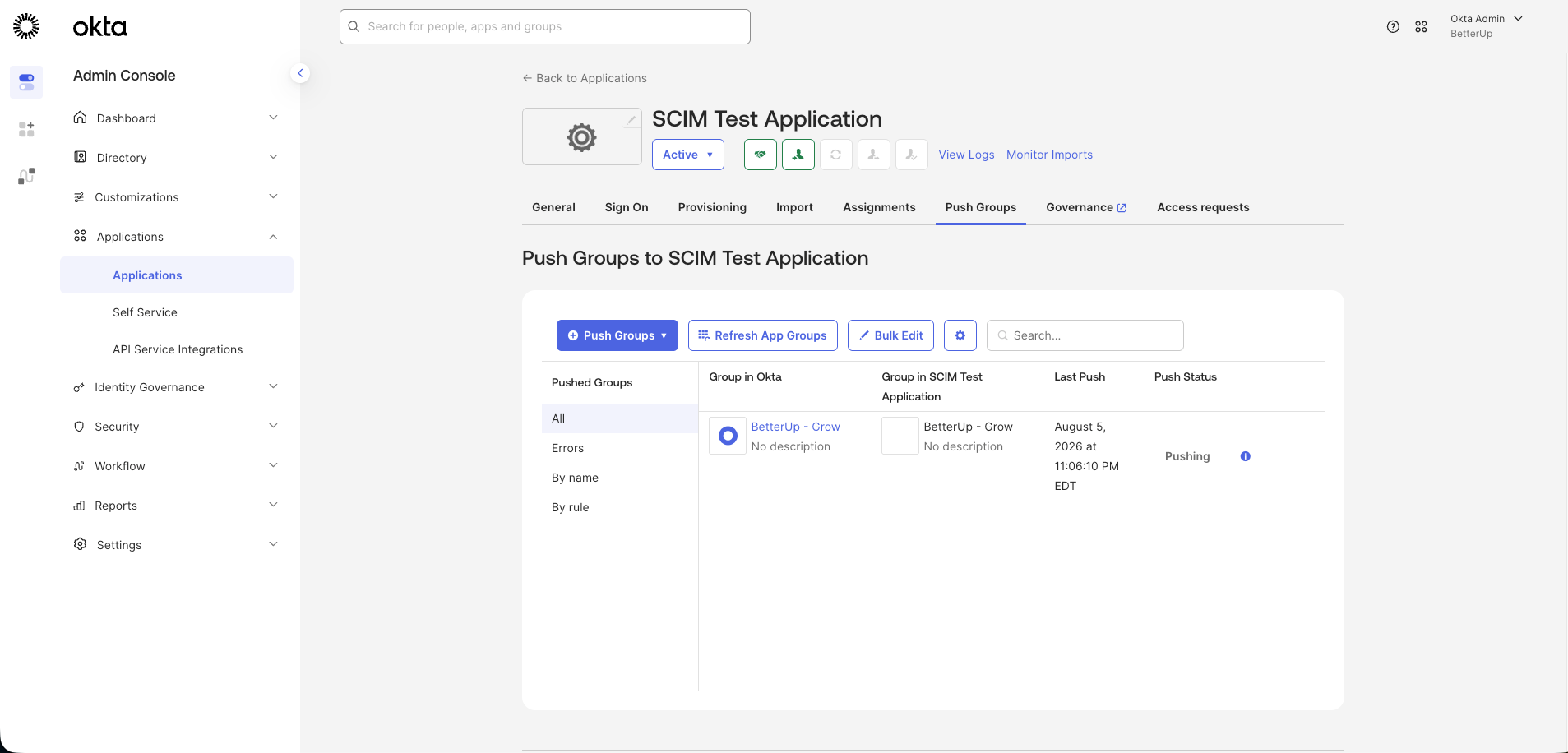Expand the Workflow menu chevron
The width and height of the screenshot is (1568, 753).
274,465
